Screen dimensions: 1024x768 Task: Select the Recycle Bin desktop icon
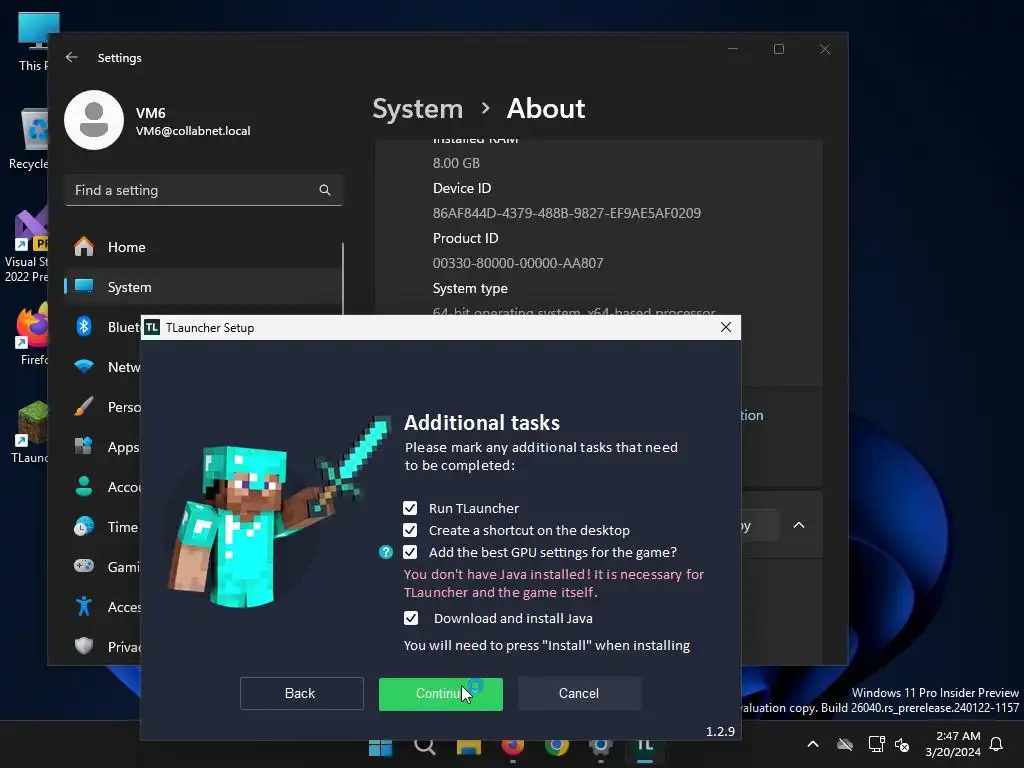pos(29,139)
